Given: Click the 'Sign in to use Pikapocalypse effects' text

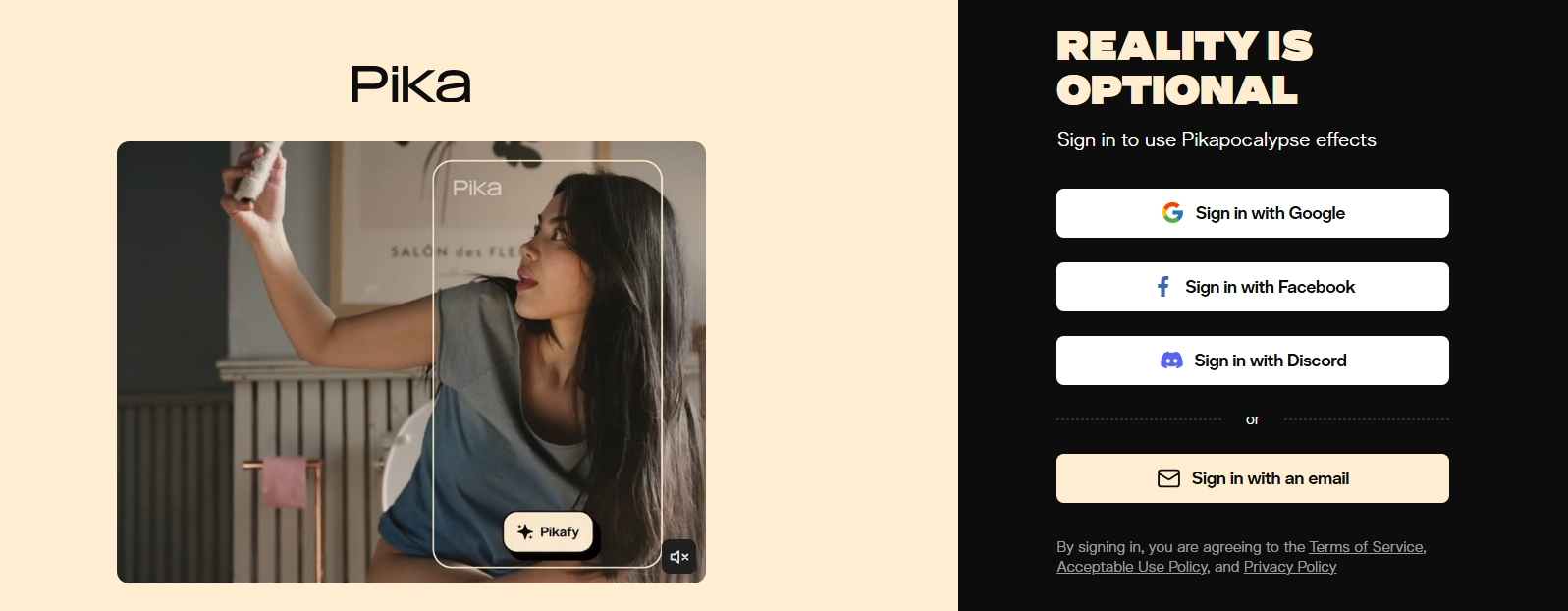Looking at the screenshot, I should (x=1217, y=139).
